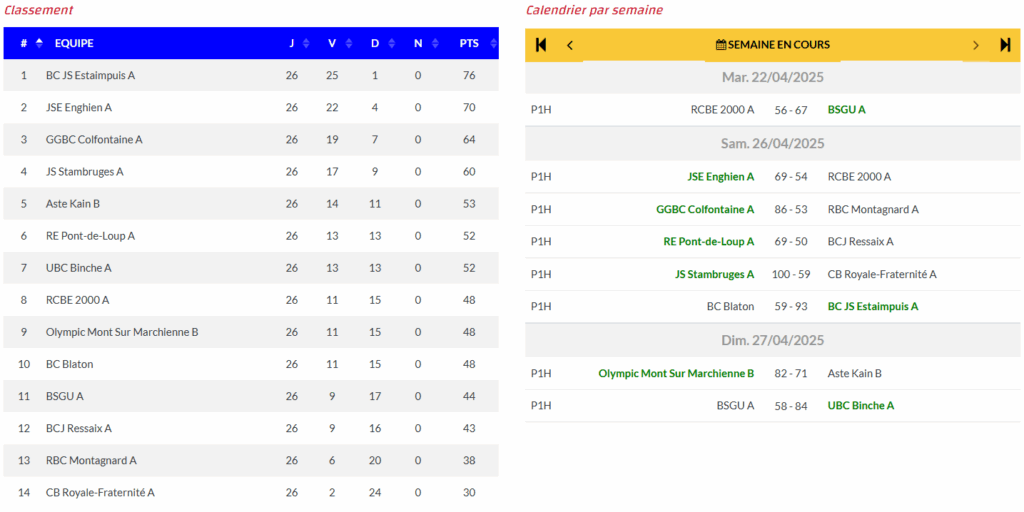Go to next week with right chevron

tap(976, 45)
